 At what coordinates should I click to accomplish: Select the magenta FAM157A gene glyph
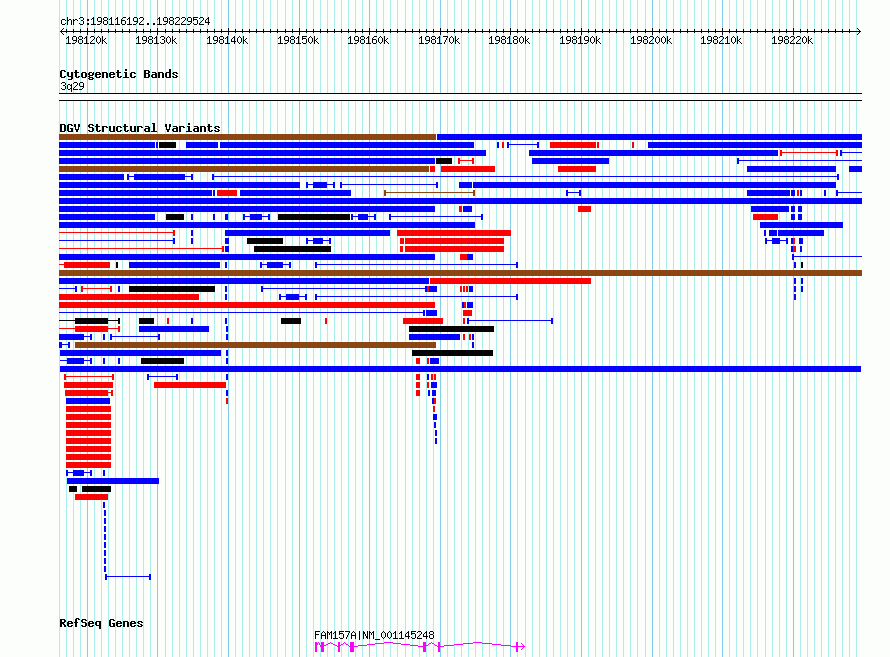(x=419, y=646)
